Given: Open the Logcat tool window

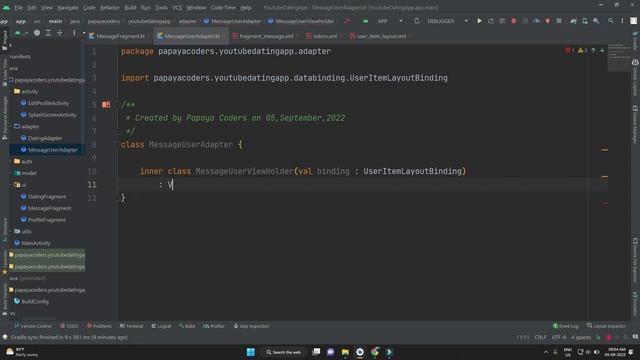Looking at the screenshot, I should click(161, 326).
